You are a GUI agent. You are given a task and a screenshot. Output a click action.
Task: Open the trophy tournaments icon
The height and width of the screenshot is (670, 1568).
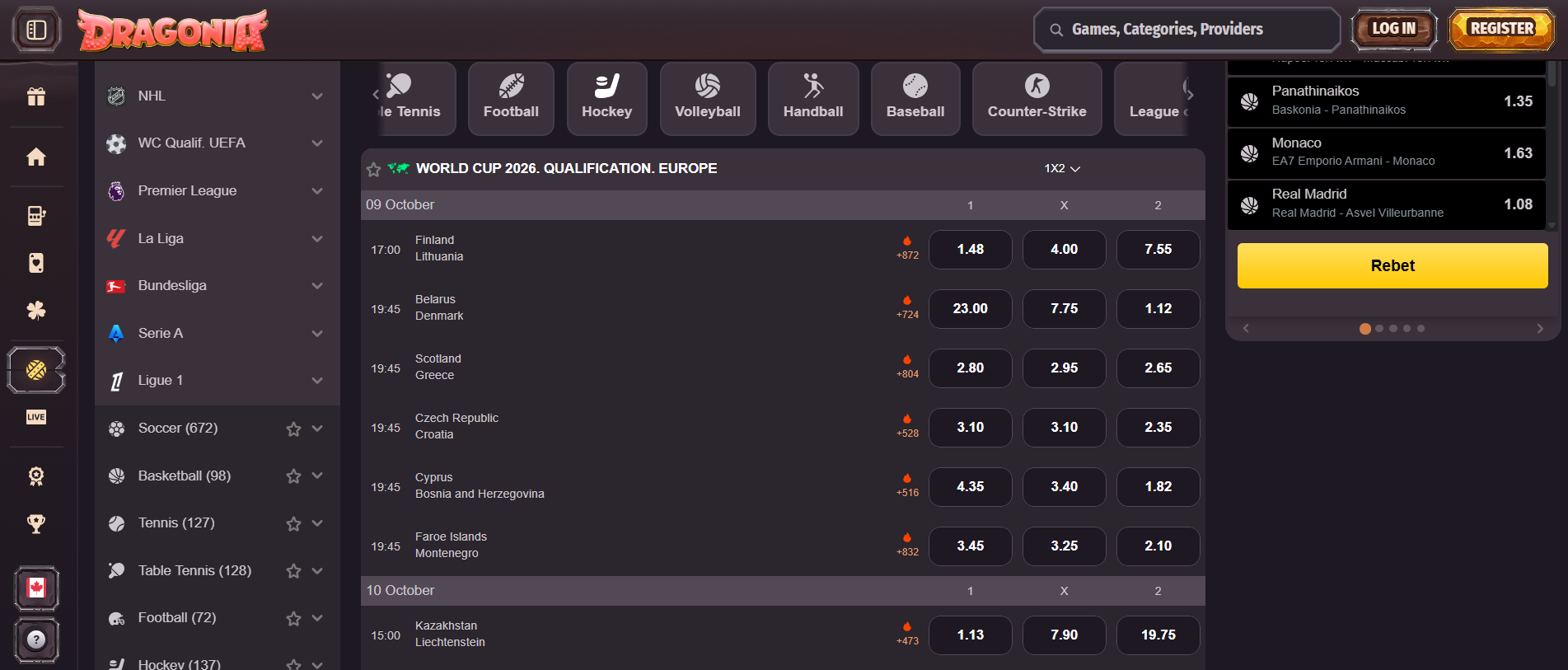tap(36, 523)
